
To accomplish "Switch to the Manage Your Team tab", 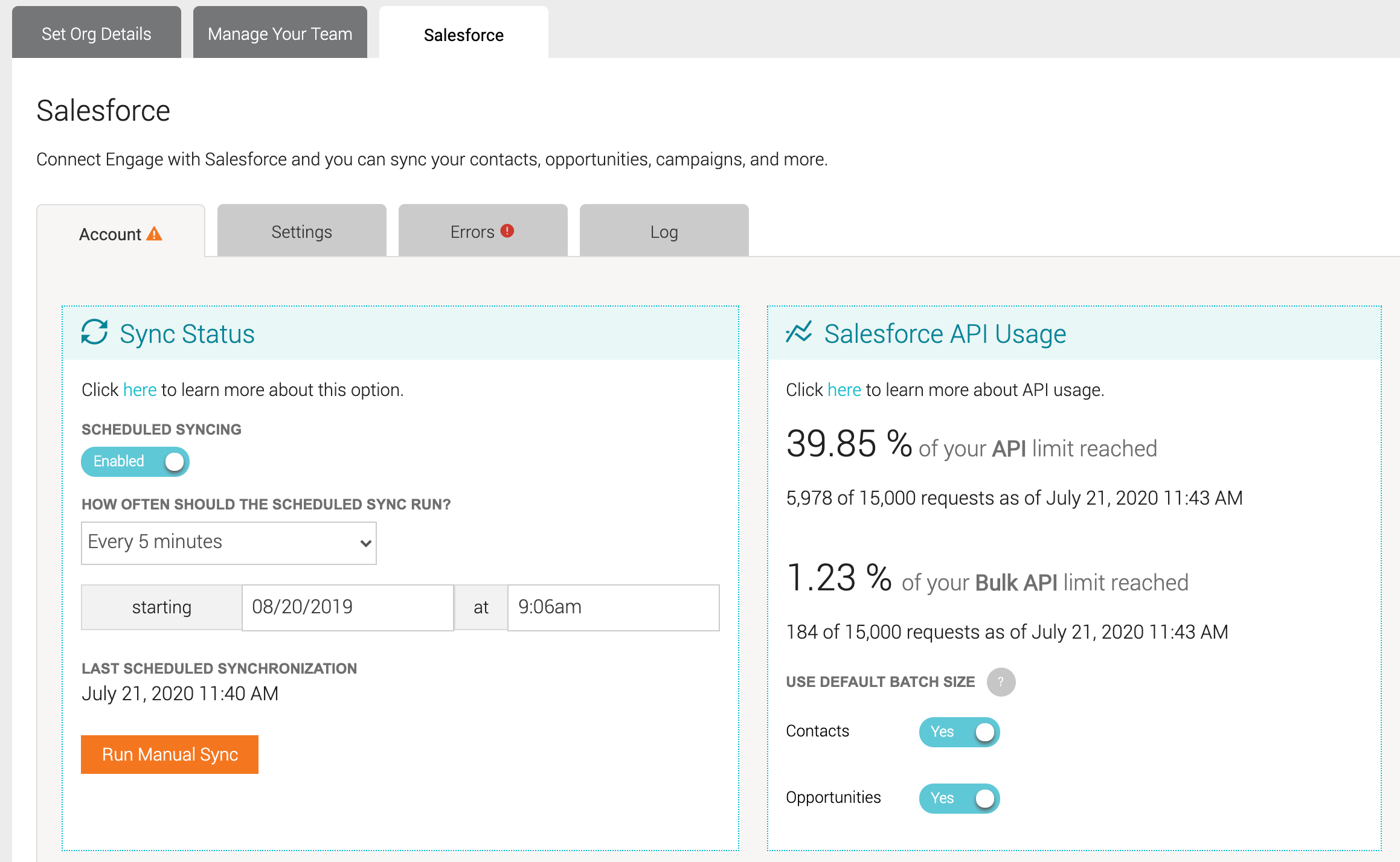I will pos(280,33).
